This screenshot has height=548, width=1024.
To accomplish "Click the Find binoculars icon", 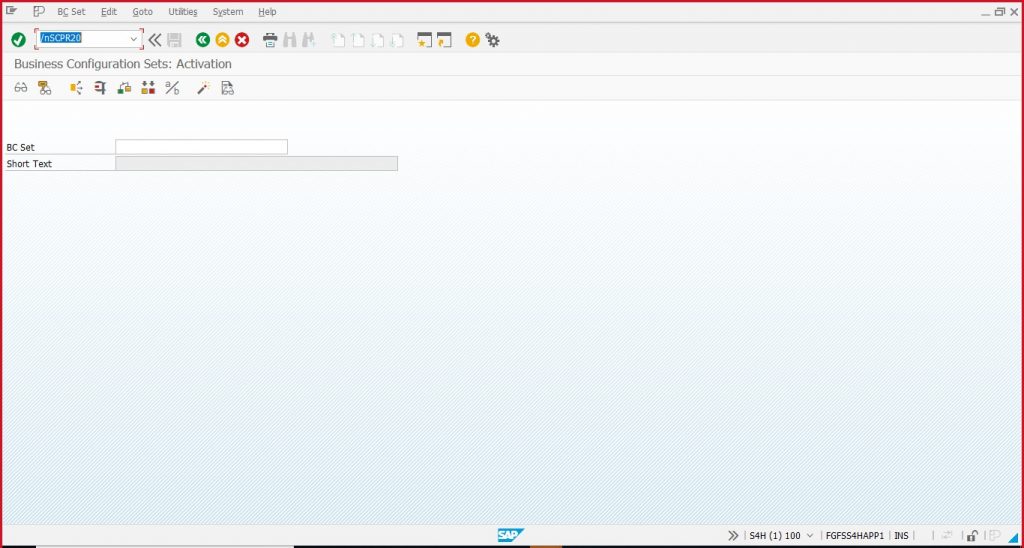I will (289, 40).
